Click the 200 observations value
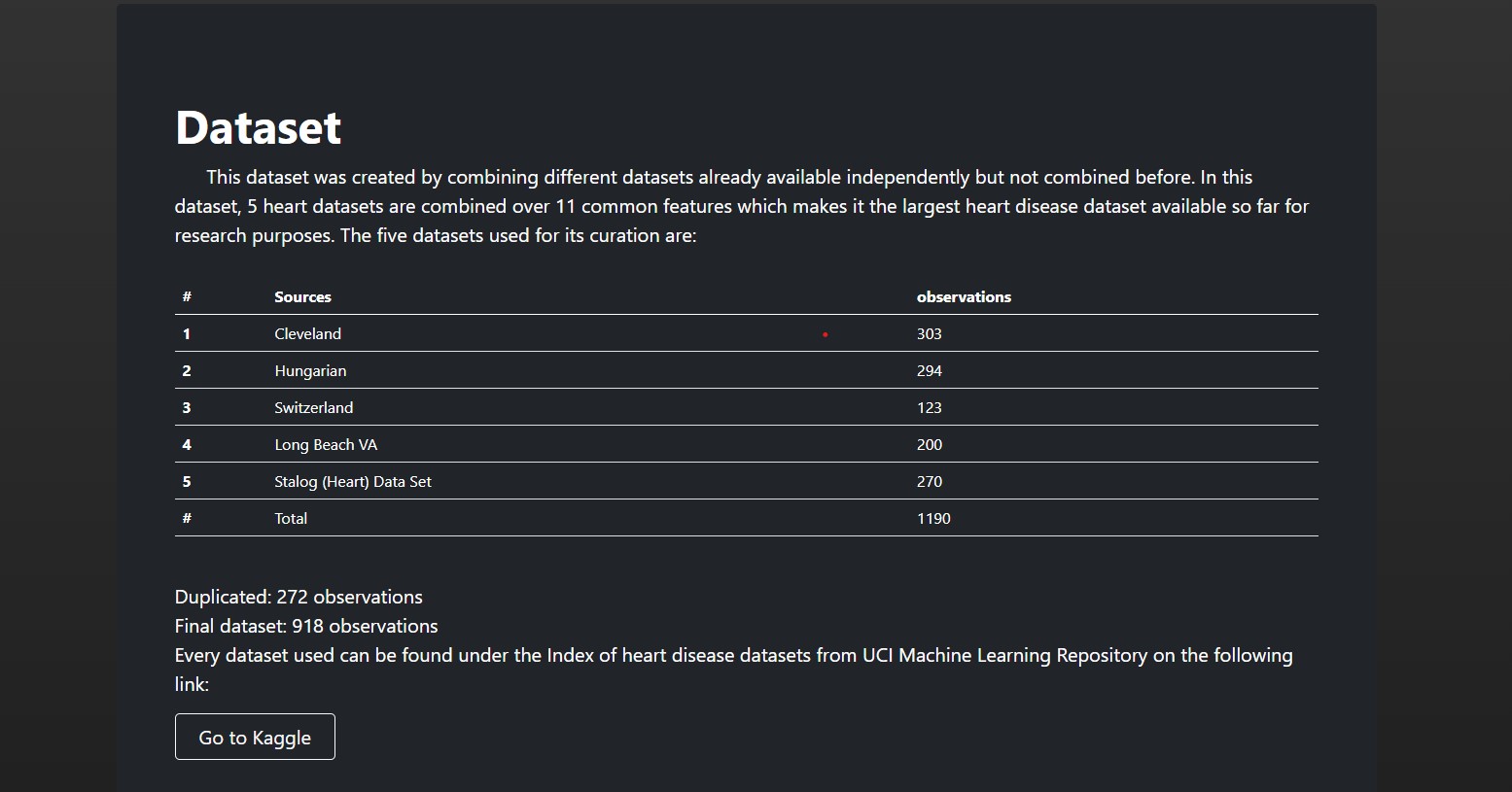 click(929, 445)
